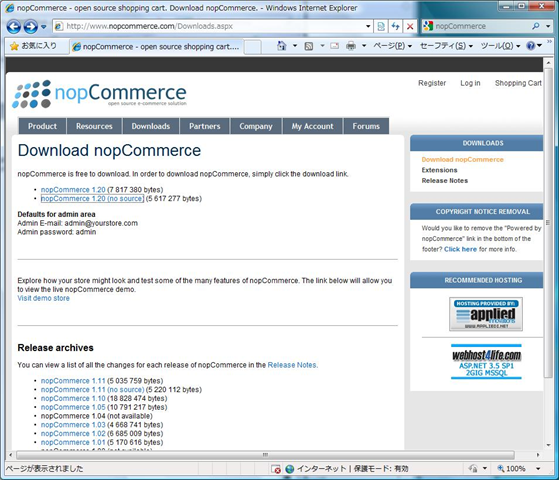Image resolution: width=559 pixels, height=480 pixels.
Task: Expand the RSS feeds dropdown arrow
Action: click(322, 46)
